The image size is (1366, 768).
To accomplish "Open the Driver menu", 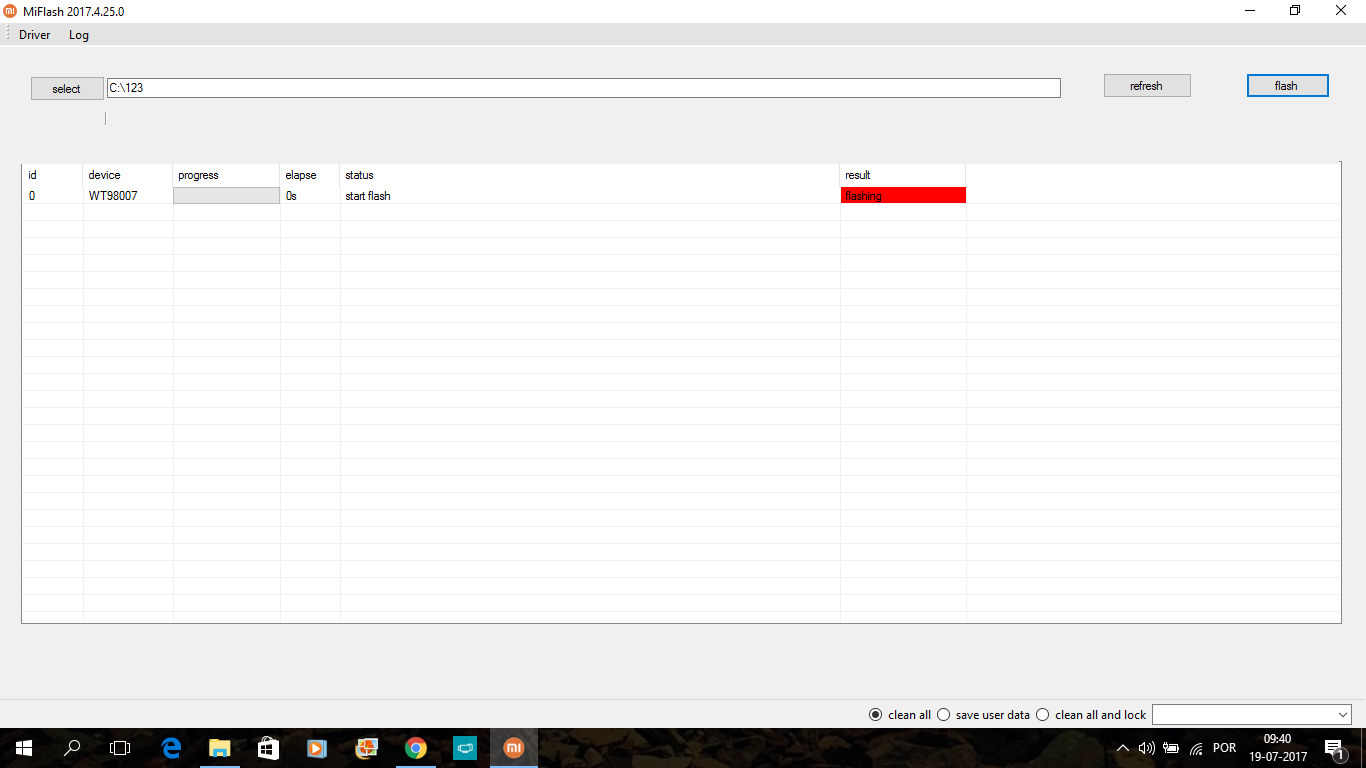I will 34,35.
